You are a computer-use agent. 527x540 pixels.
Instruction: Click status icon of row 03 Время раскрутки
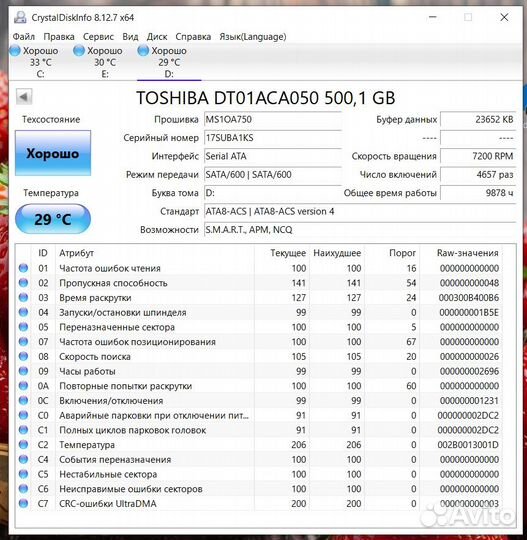click(23, 297)
